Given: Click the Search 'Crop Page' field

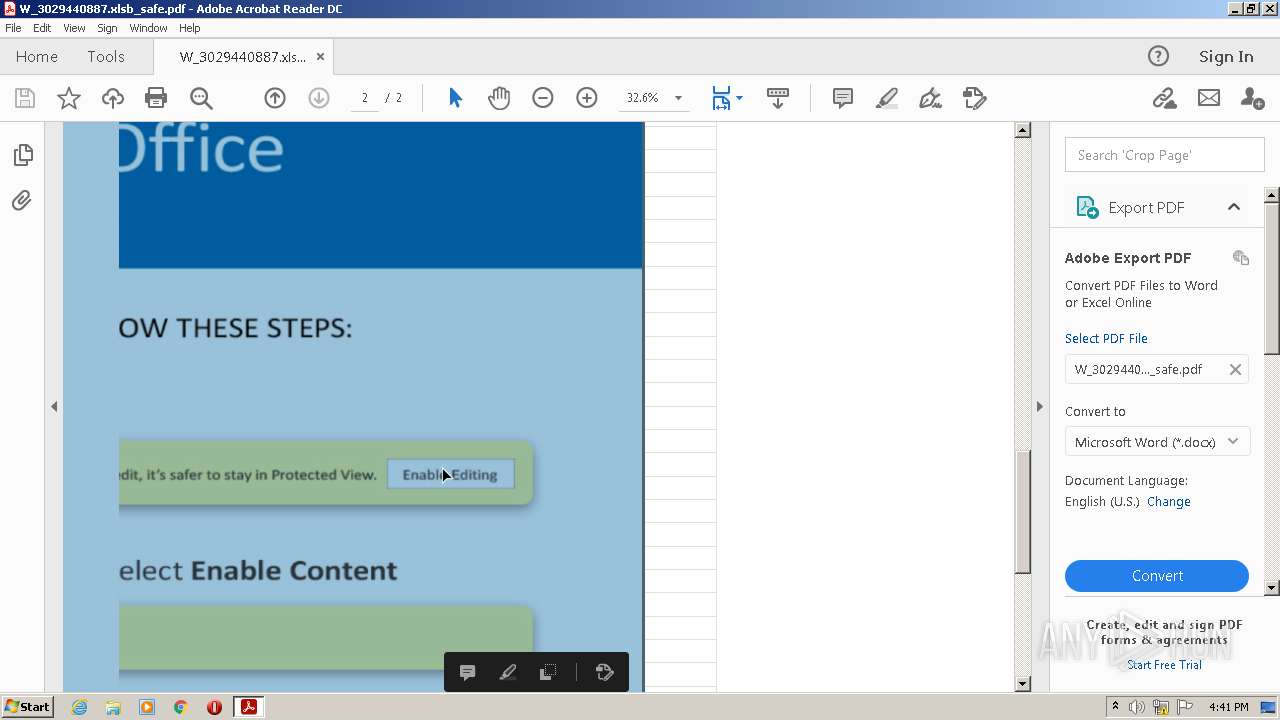Looking at the screenshot, I should tap(1165, 155).
